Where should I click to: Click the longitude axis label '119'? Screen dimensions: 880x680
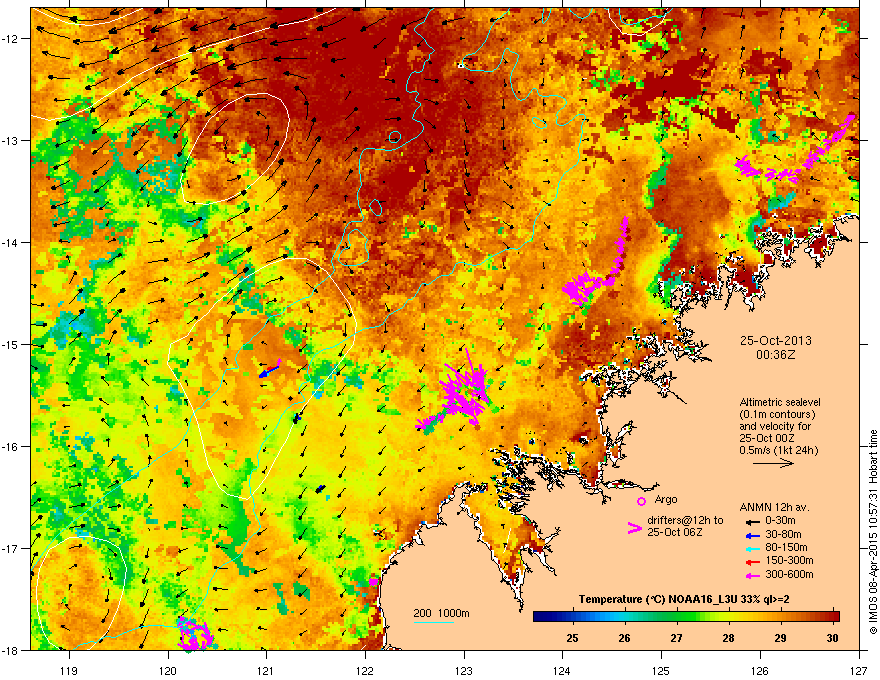pos(69,670)
